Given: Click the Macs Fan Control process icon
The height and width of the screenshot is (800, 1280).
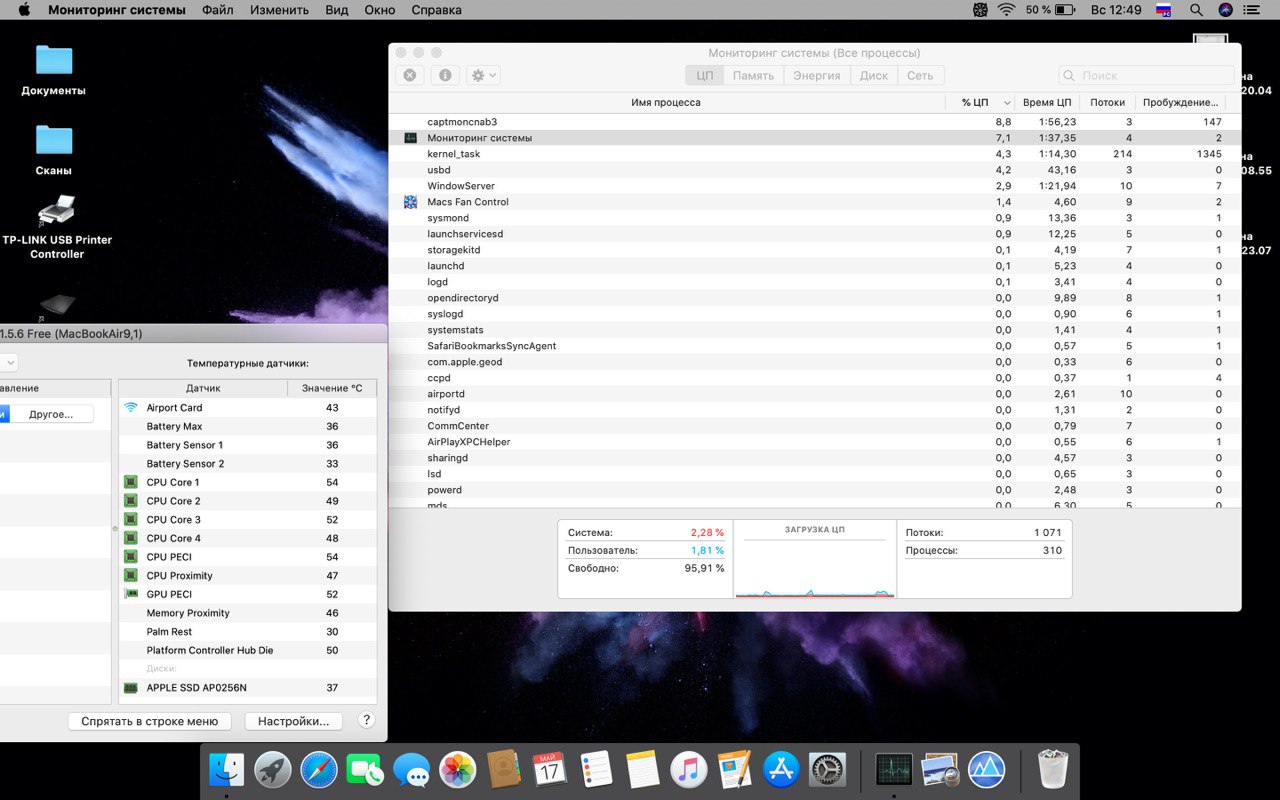Looking at the screenshot, I should click(410, 202).
